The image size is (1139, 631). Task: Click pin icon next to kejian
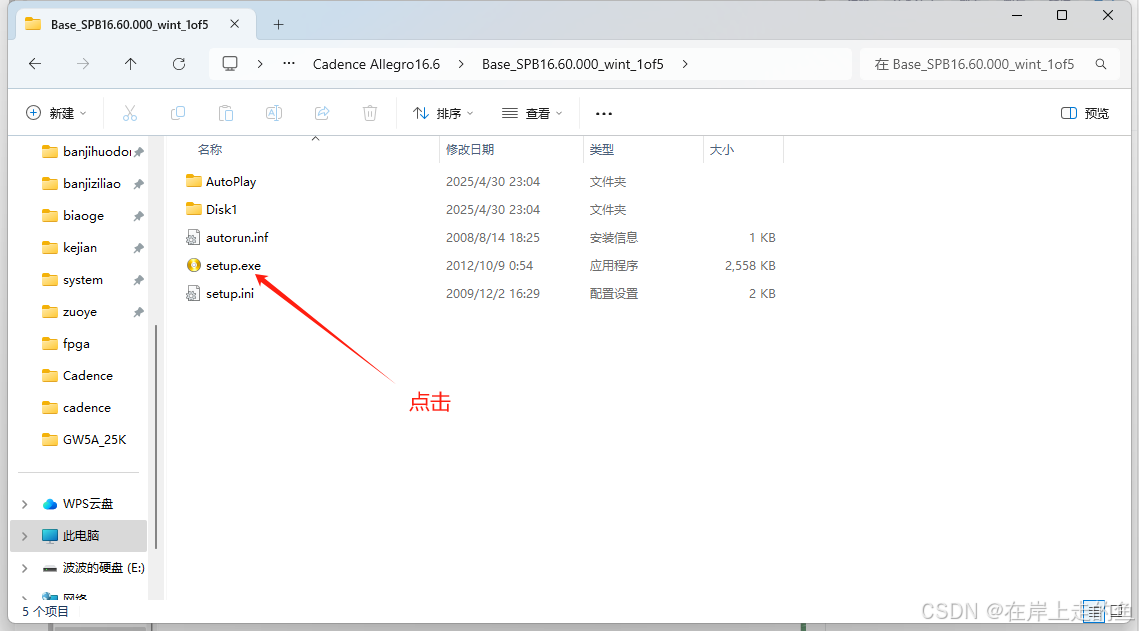pos(138,248)
